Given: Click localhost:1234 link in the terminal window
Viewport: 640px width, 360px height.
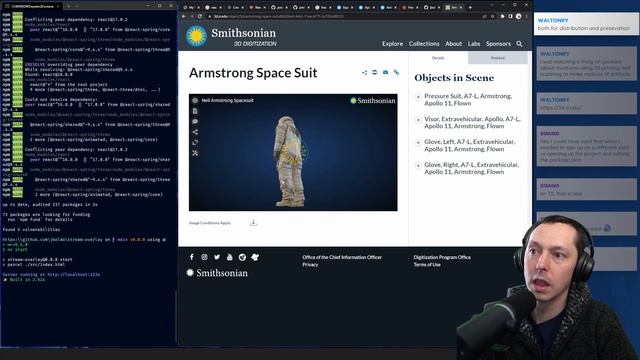Looking at the screenshot, I should (x=73, y=275).
